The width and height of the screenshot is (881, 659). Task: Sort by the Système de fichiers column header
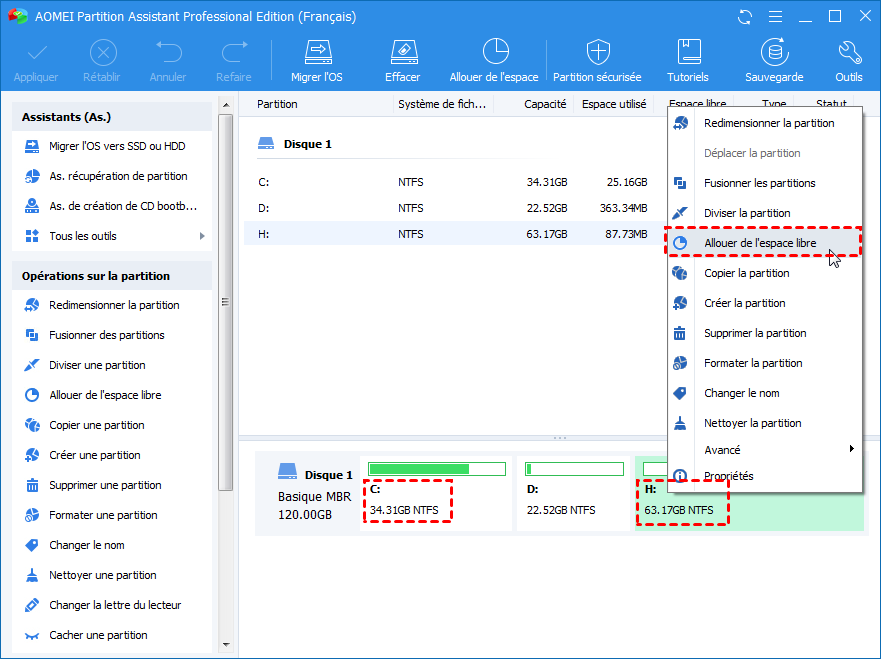[443, 104]
